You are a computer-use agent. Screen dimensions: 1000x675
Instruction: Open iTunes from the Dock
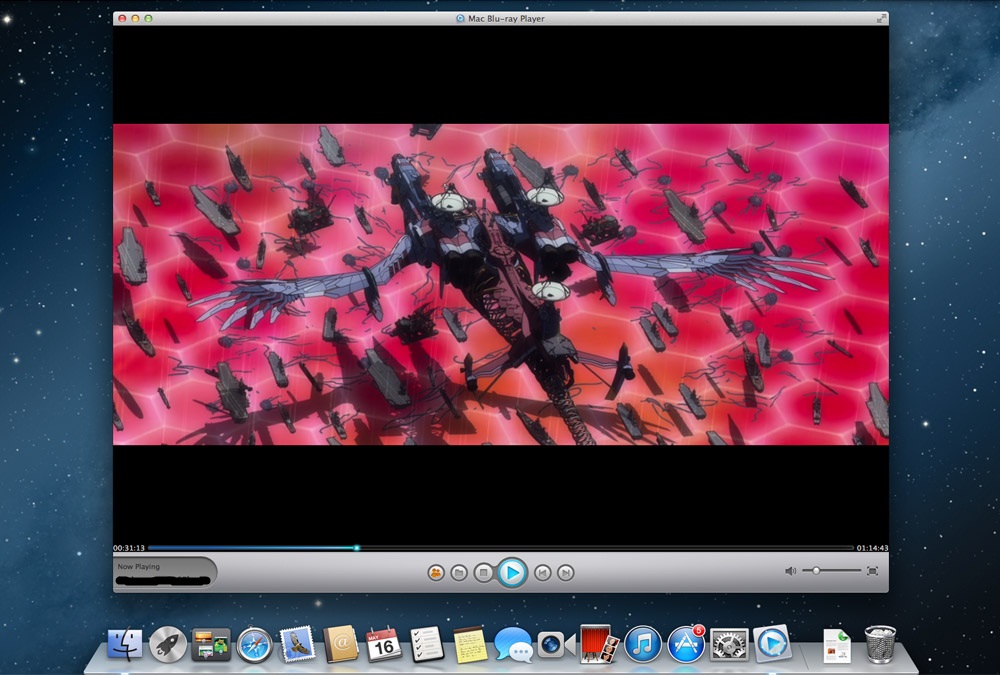point(643,644)
